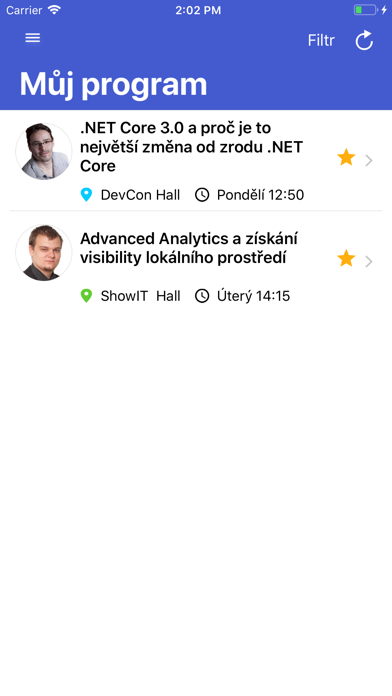Click the blue DevCon Hall location pin
Image resolution: width=392 pixels, height=696 pixels.
(x=86, y=195)
